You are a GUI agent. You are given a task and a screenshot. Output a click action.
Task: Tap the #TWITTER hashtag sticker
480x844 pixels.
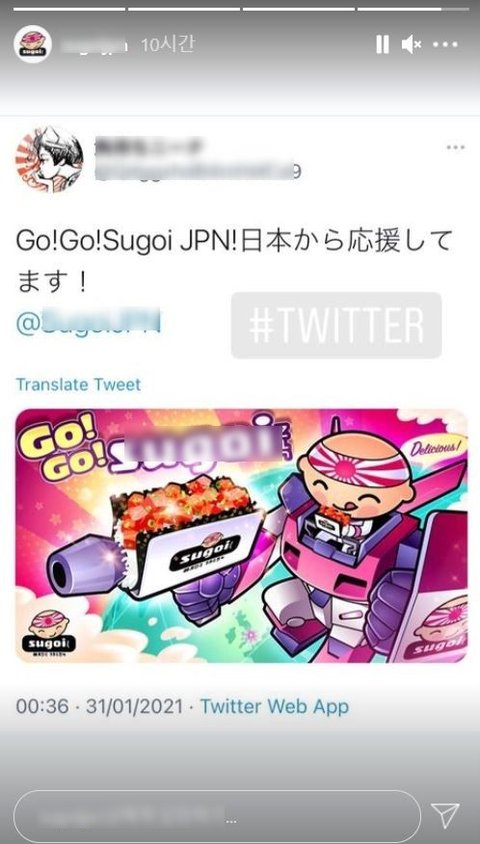coord(336,326)
